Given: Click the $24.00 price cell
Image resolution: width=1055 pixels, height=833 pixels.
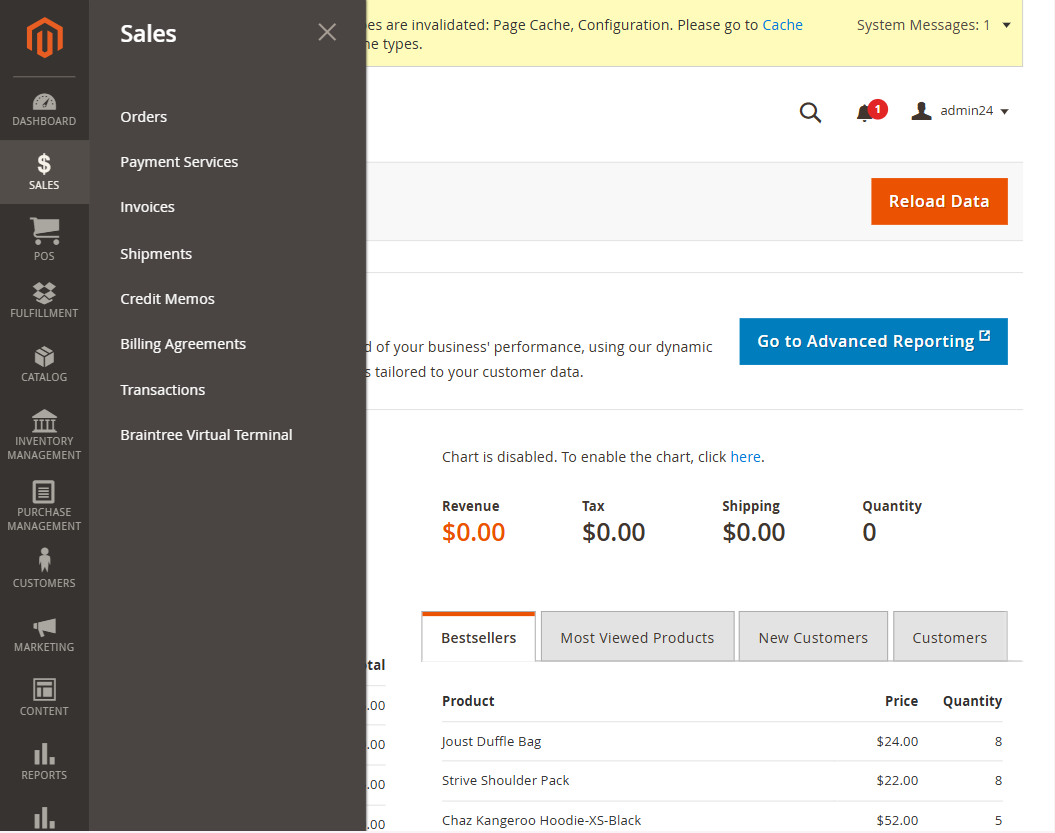Looking at the screenshot, I should click(898, 741).
